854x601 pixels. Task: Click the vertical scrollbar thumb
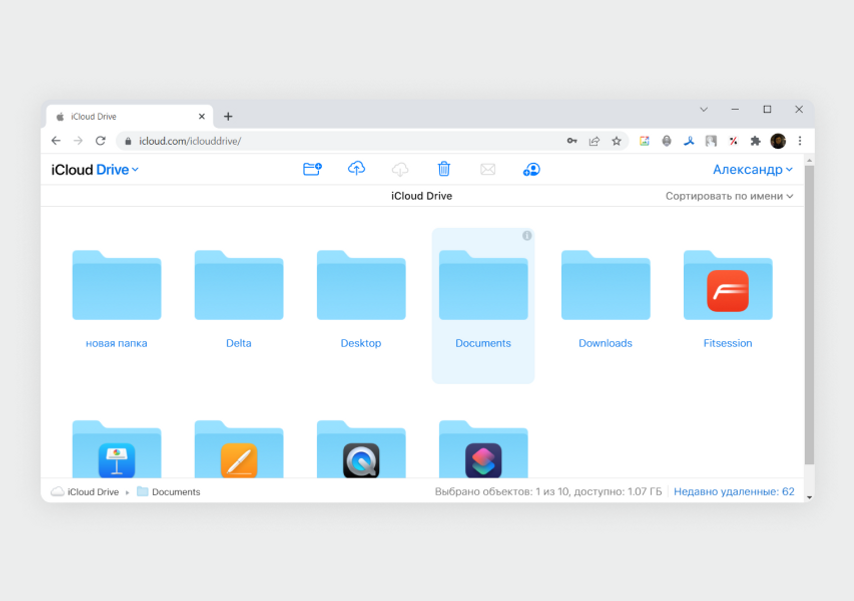(809, 316)
